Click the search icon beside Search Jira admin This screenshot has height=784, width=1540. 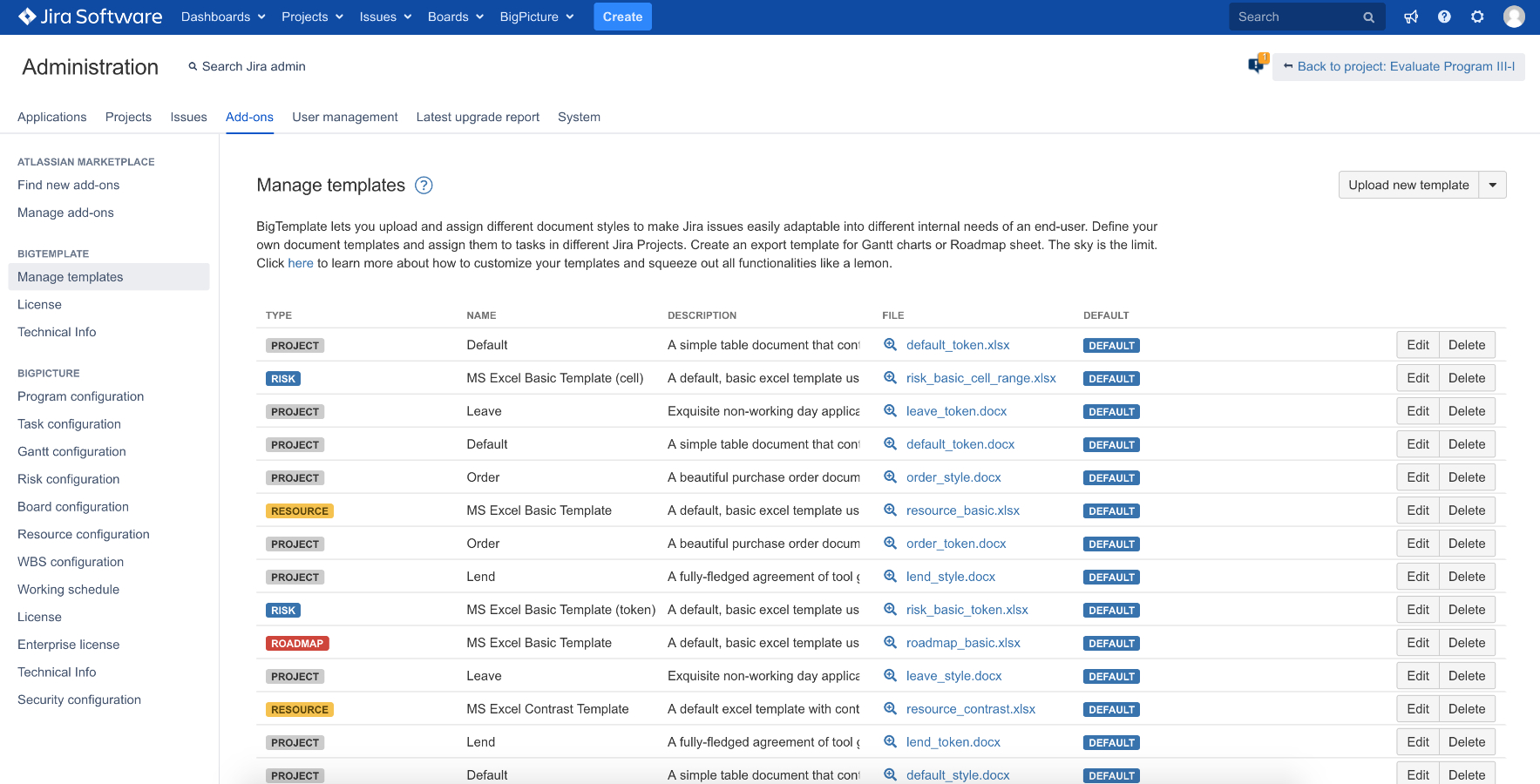tap(193, 66)
